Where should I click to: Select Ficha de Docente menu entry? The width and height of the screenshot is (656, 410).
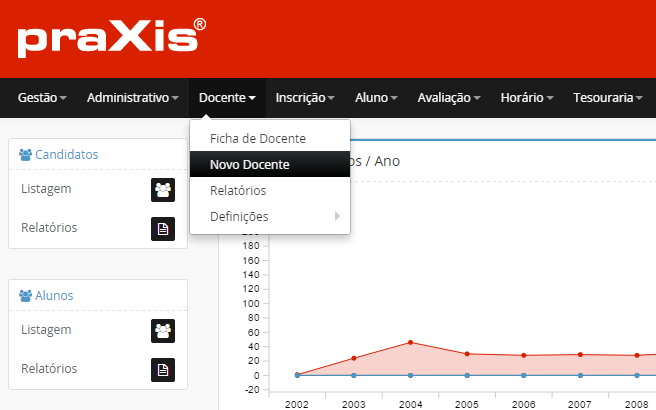[x=257, y=138]
